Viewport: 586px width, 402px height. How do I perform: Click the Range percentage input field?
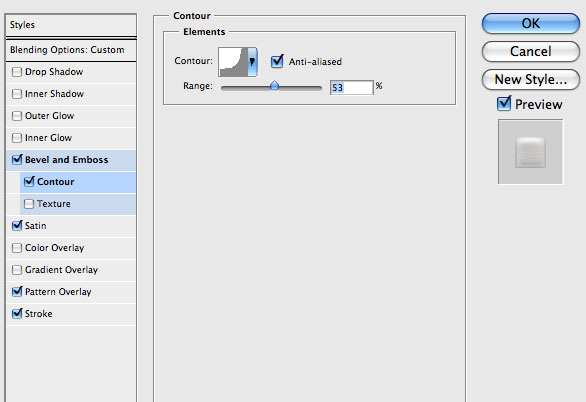point(352,88)
